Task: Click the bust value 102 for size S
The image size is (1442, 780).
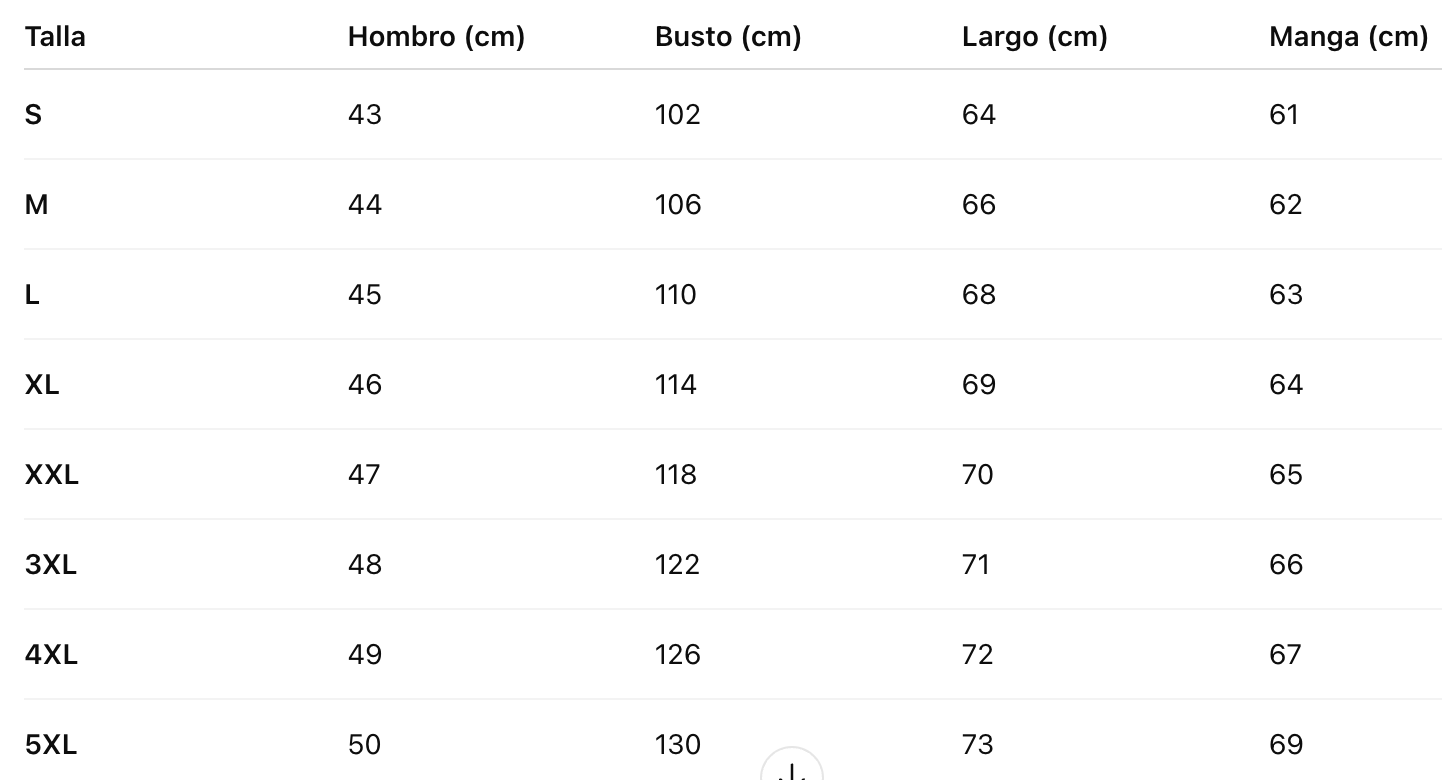Action: [x=677, y=115]
